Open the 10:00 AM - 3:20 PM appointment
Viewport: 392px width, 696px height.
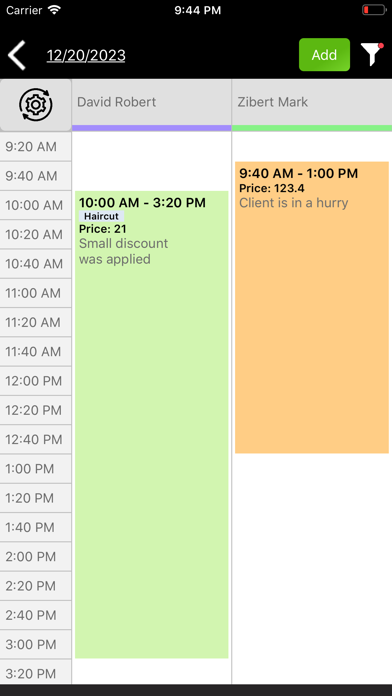coord(151,425)
